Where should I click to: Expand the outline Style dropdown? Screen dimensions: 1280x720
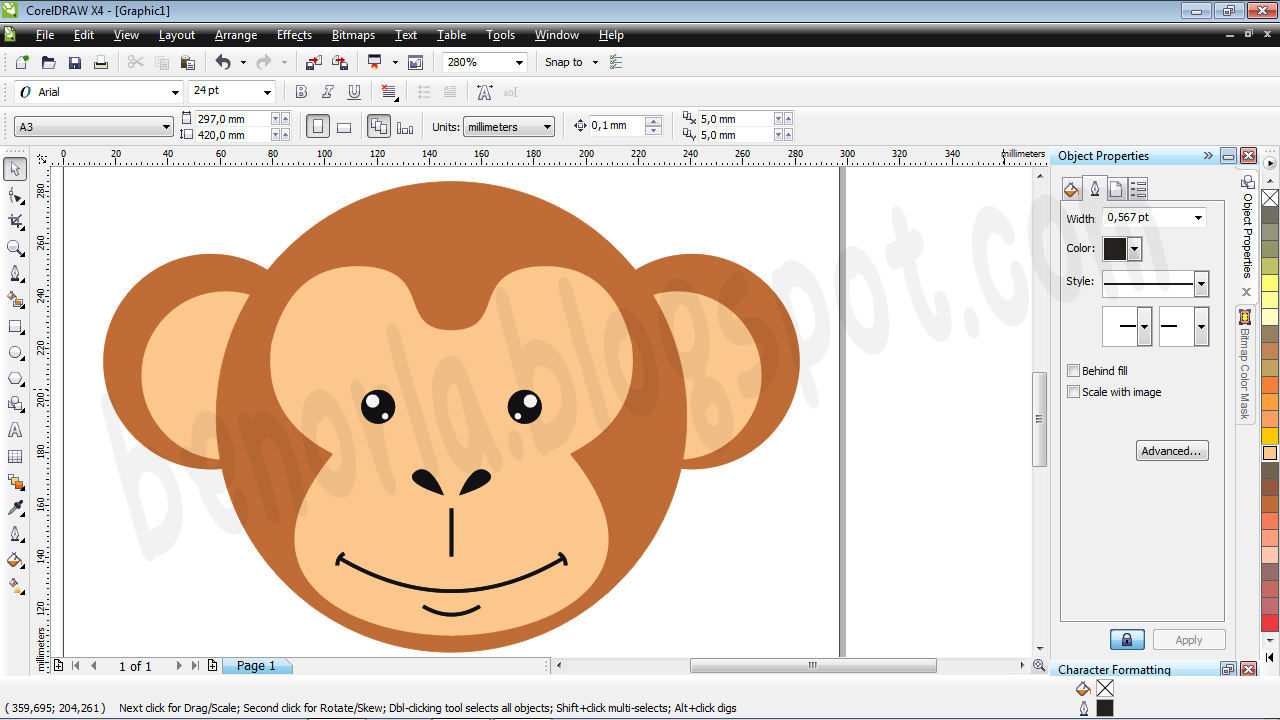(1201, 284)
